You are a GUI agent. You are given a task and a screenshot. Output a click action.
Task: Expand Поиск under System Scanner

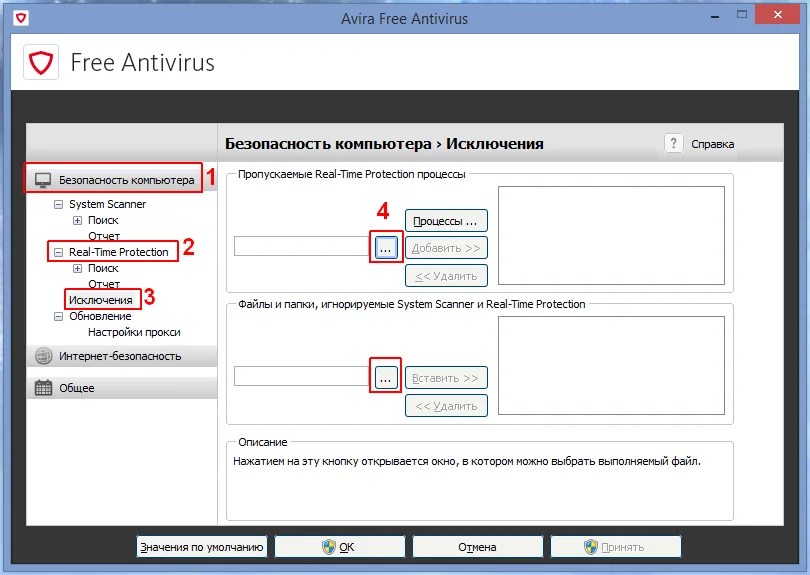tap(77, 220)
